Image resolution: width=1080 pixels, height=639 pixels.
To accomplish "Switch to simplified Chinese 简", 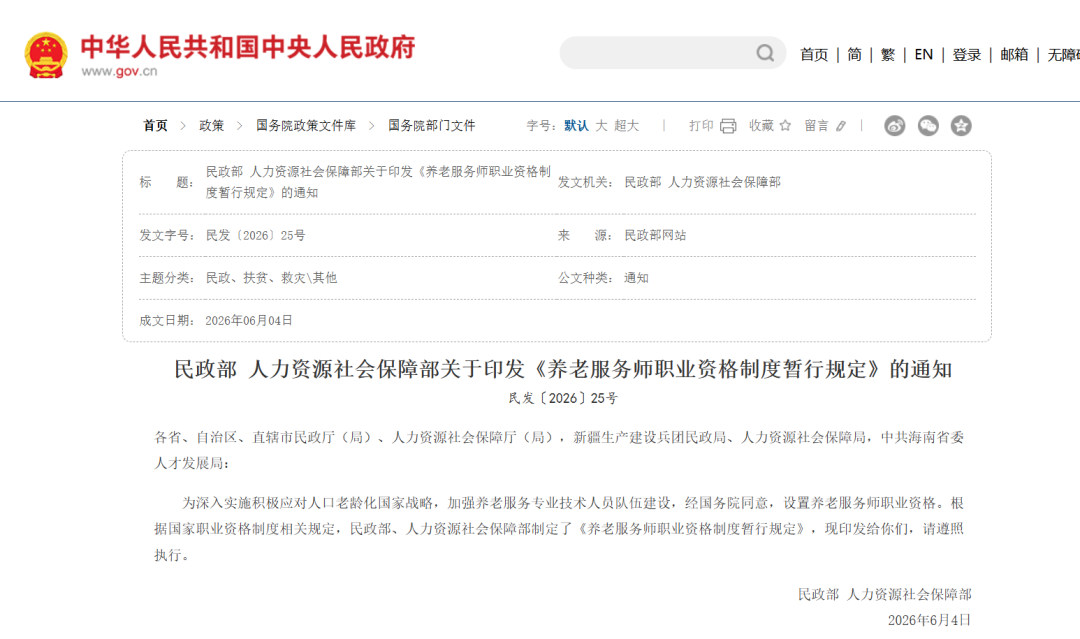I will tap(854, 54).
